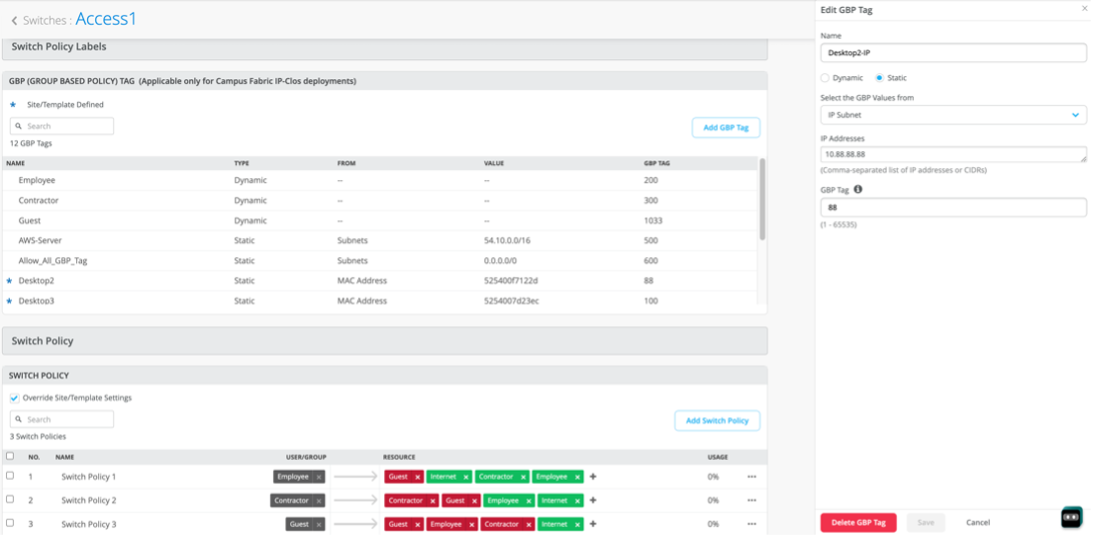Remove Employee tag from Switch Policy 1 user group
Viewport: 1093px width, 537px height.
(319, 477)
